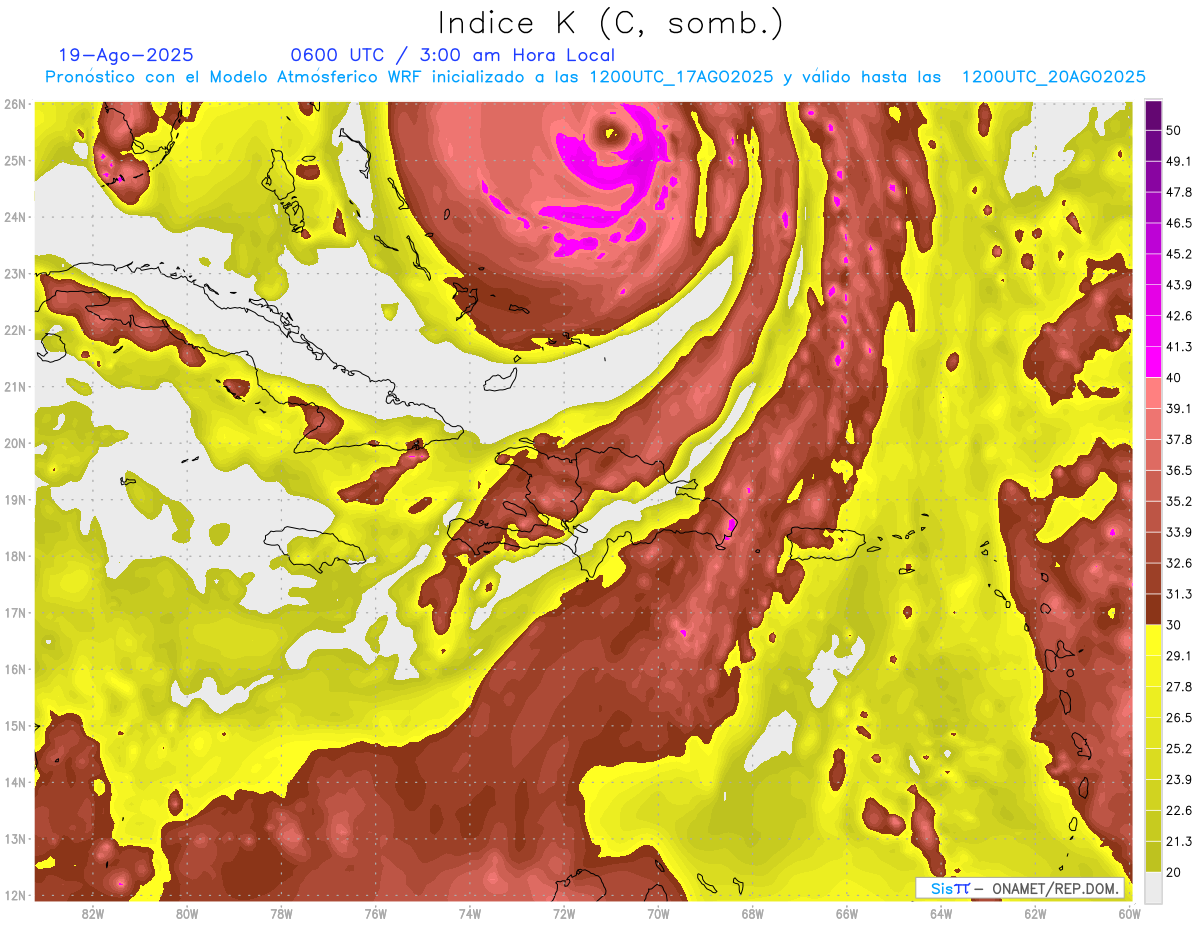Viewport: 1200px width, 927px height.
Task: Click the colorbar value '20'
Action: click(x=1173, y=872)
